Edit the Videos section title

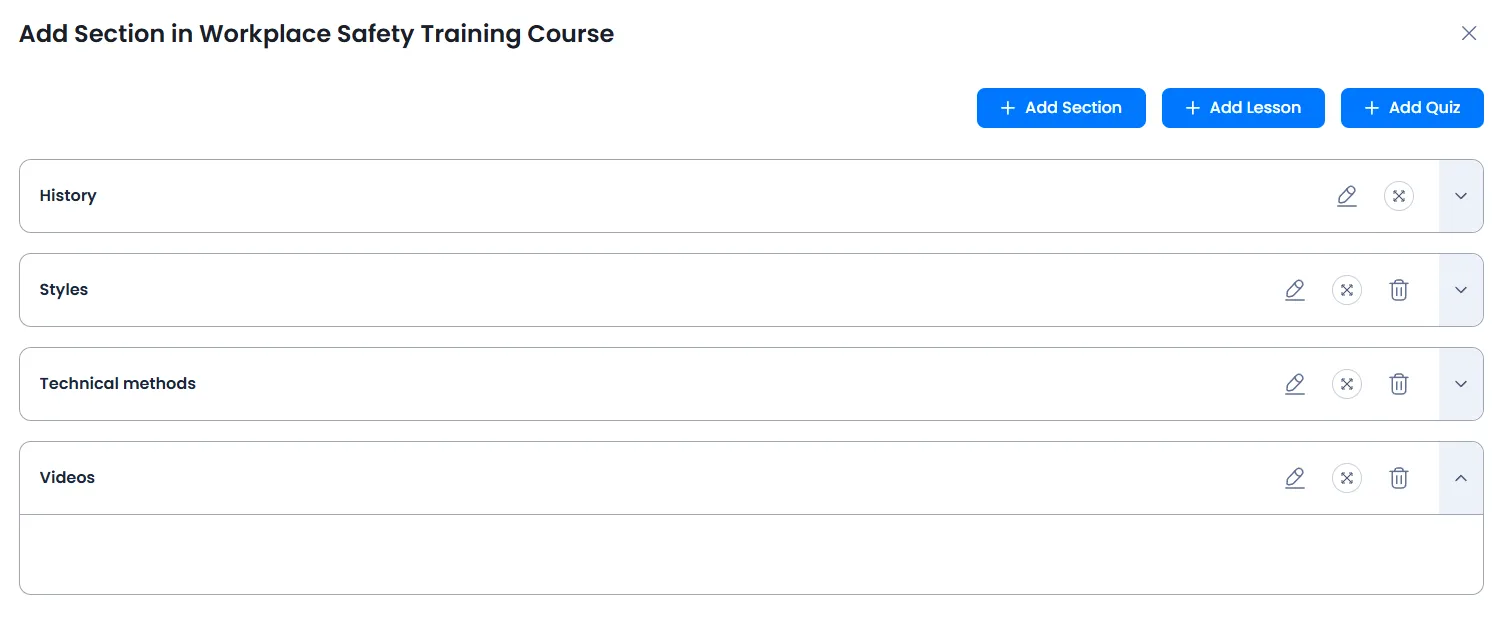(1294, 478)
